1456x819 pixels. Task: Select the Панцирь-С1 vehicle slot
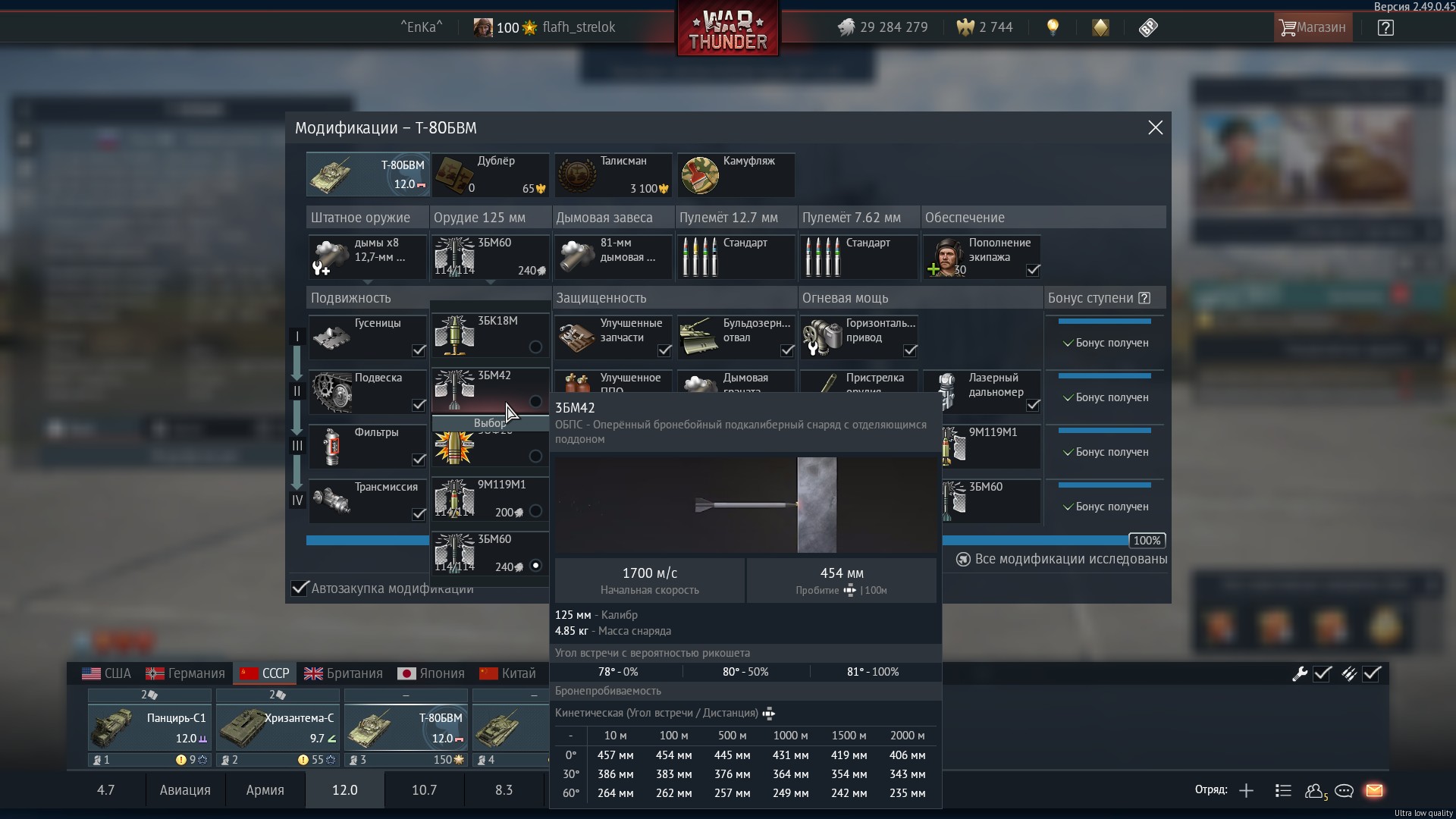149,726
